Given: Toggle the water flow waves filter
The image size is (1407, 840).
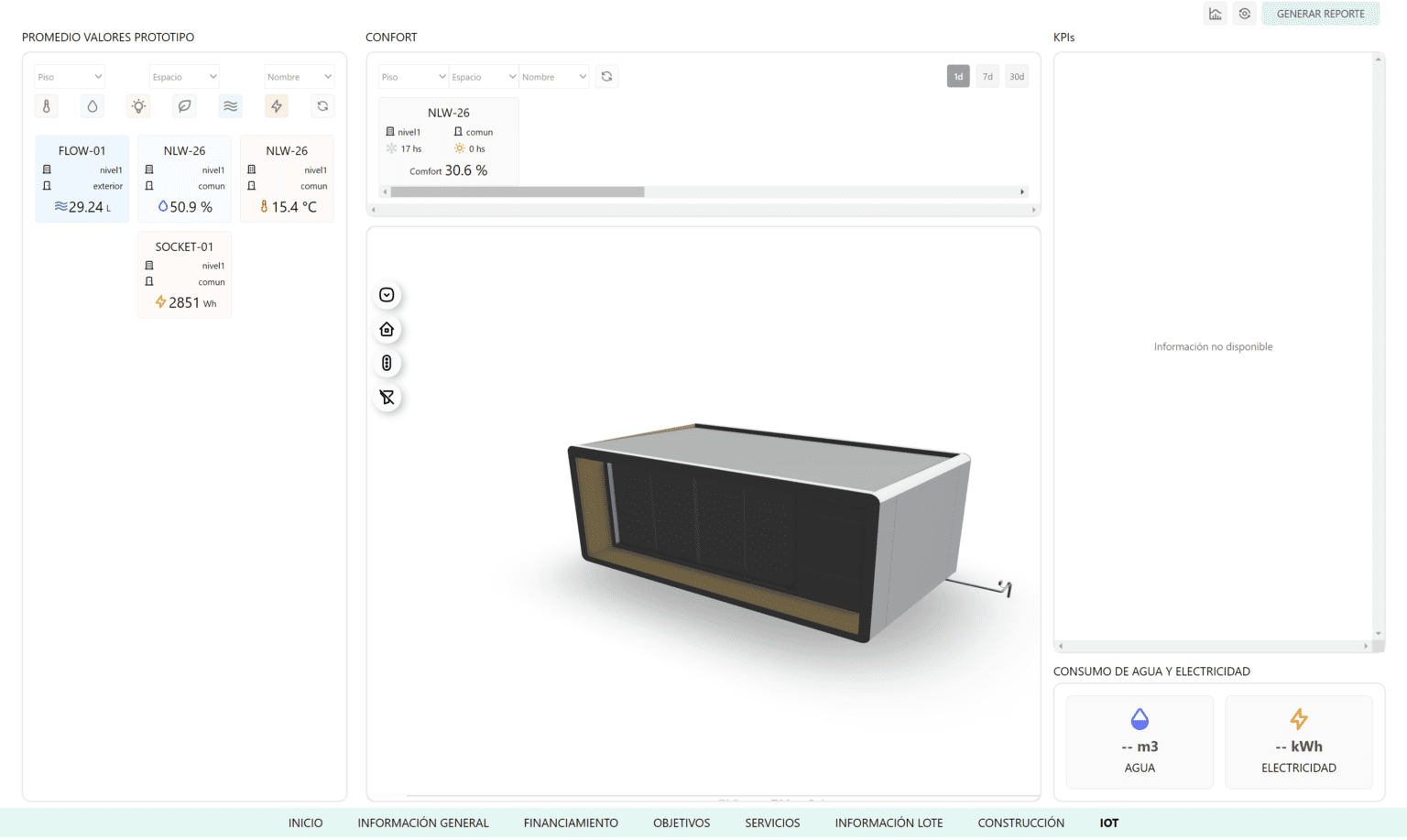Looking at the screenshot, I should click(231, 106).
